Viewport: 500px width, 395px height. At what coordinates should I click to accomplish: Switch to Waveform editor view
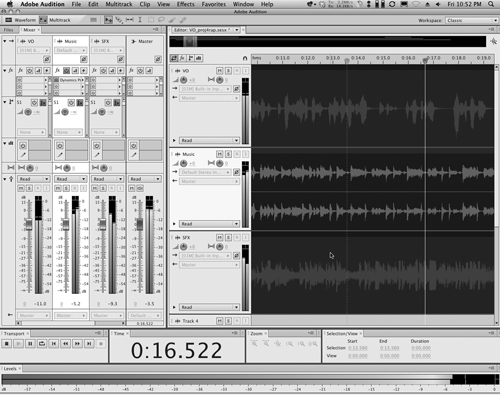(21, 20)
